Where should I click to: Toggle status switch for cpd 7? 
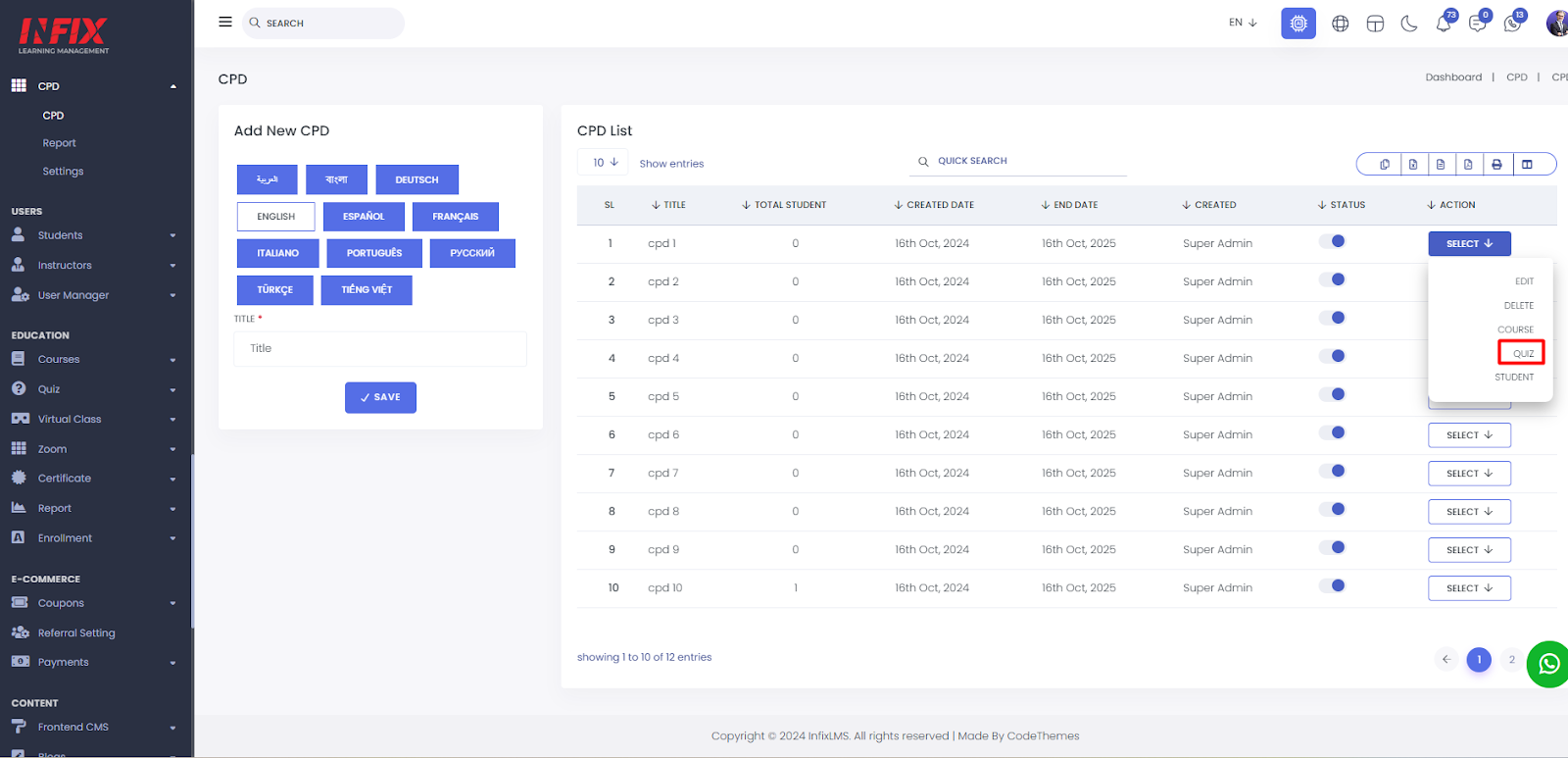click(x=1332, y=471)
